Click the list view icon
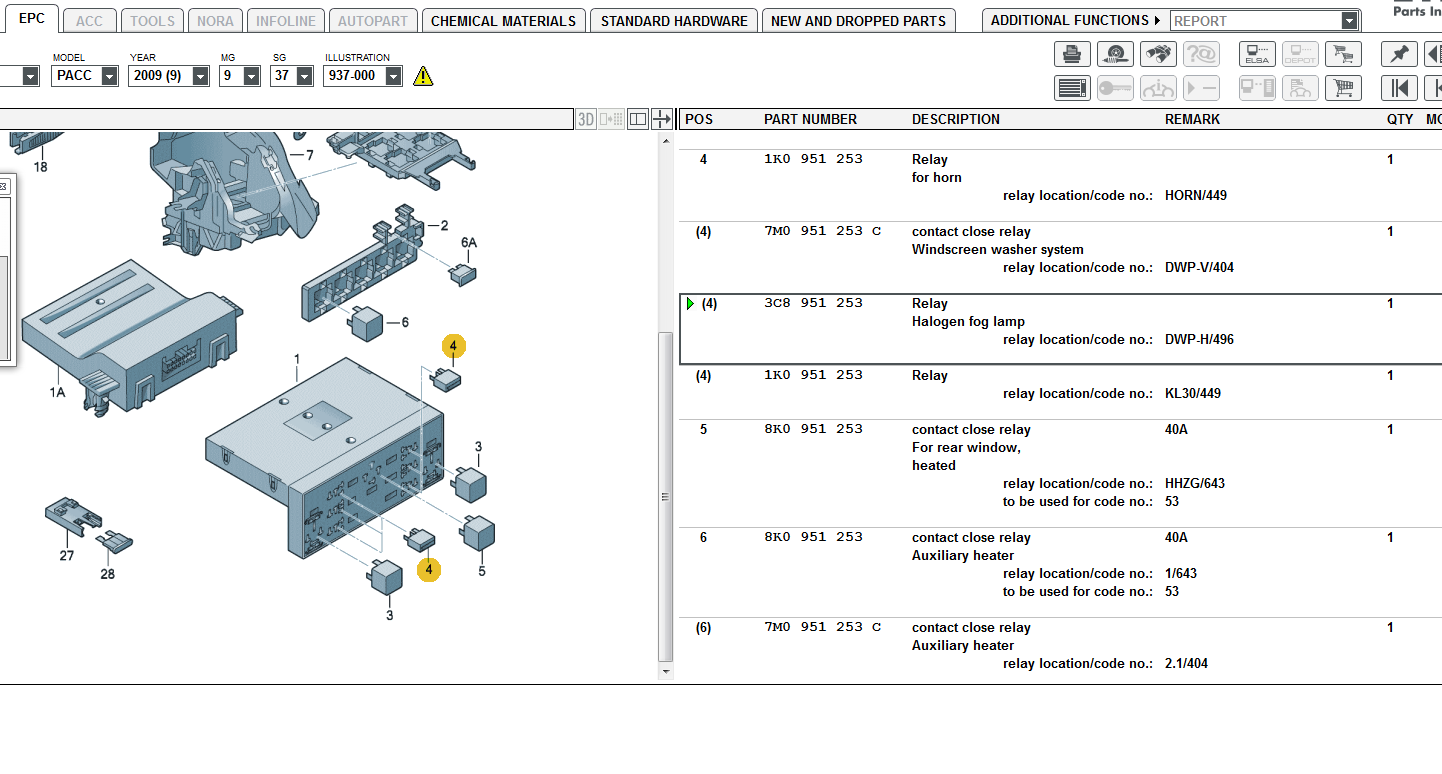The width and height of the screenshot is (1442, 774). [x=1072, y=88]
